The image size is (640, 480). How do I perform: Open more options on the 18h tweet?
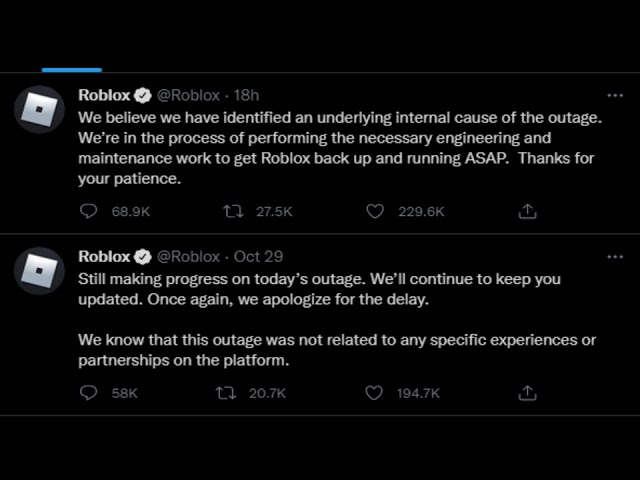click(x=615, y=96)
